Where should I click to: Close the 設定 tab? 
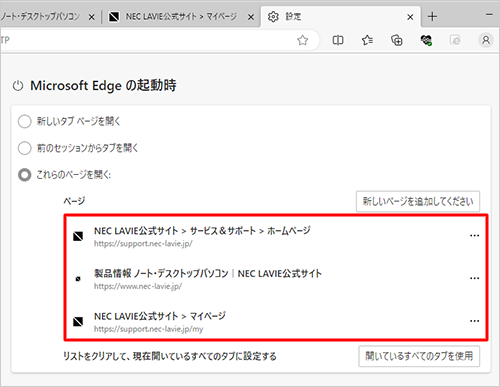coord(410,17)
